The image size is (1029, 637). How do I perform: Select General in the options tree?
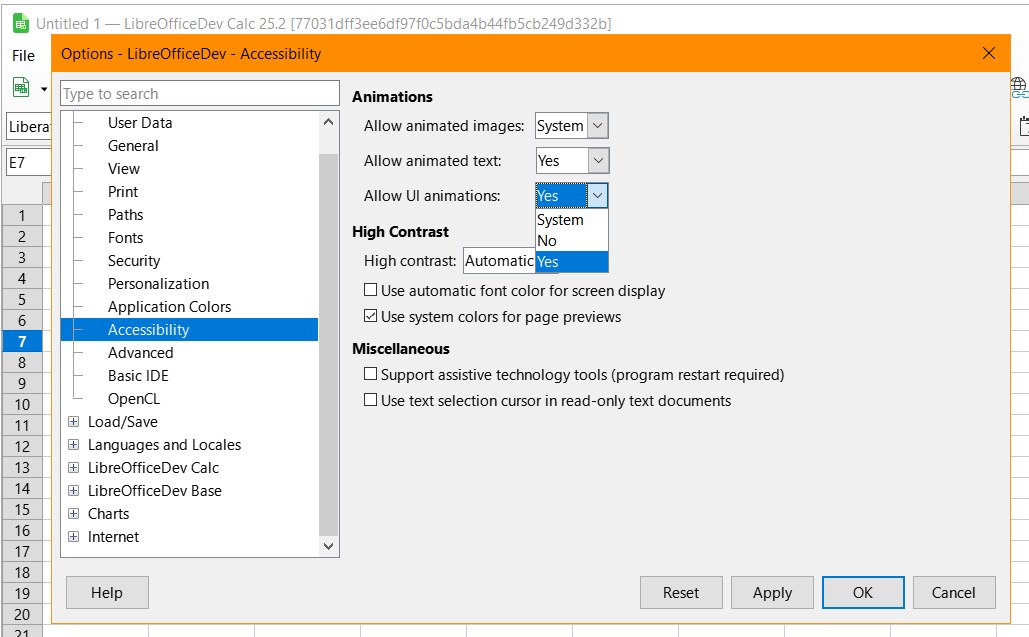pyautogui.click(x=133, y=146)
